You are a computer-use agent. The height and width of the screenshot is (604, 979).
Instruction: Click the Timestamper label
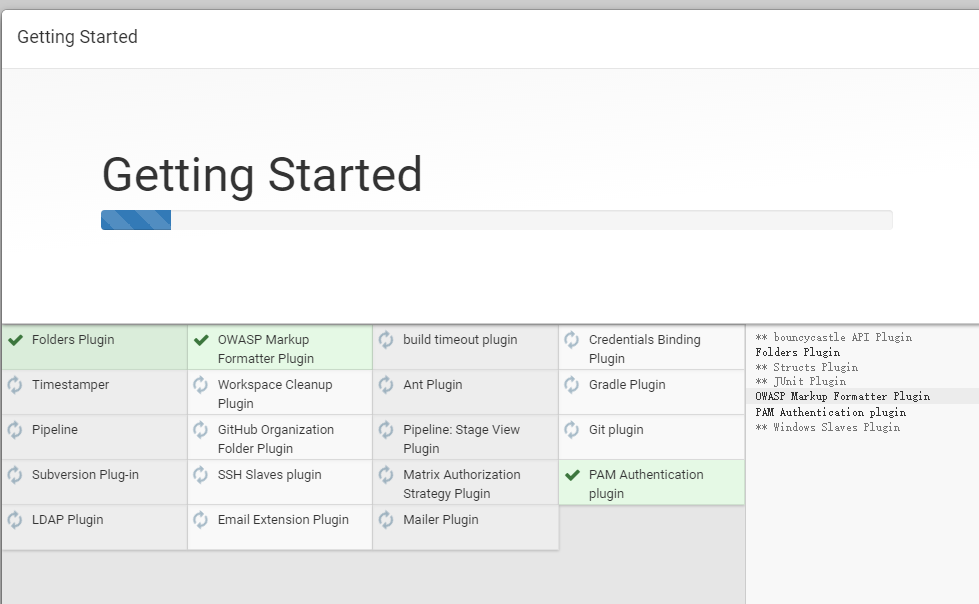[x=71, y=385]
